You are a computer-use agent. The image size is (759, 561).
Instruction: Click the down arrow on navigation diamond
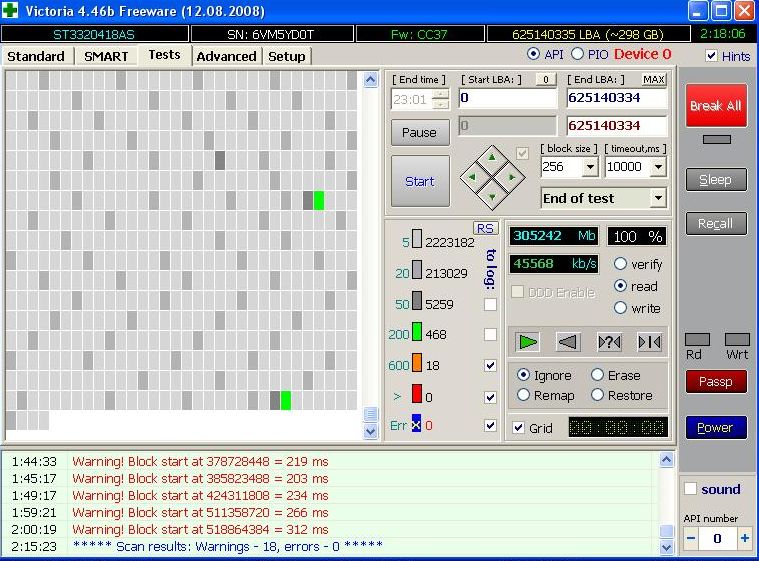[x=492, y=197]
